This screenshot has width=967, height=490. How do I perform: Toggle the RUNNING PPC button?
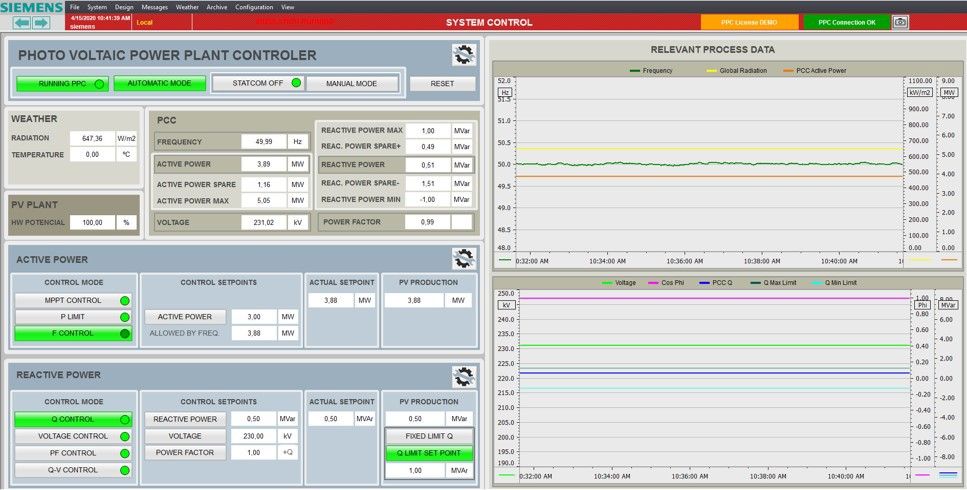(x=62, y=84)
